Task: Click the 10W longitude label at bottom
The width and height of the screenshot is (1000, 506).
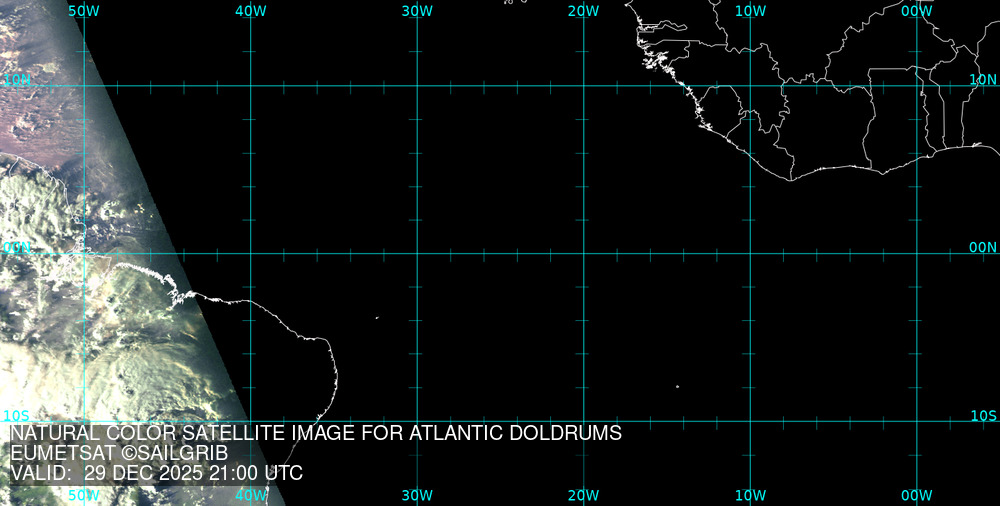Action: pyautogui.click(x=750, y=495)
